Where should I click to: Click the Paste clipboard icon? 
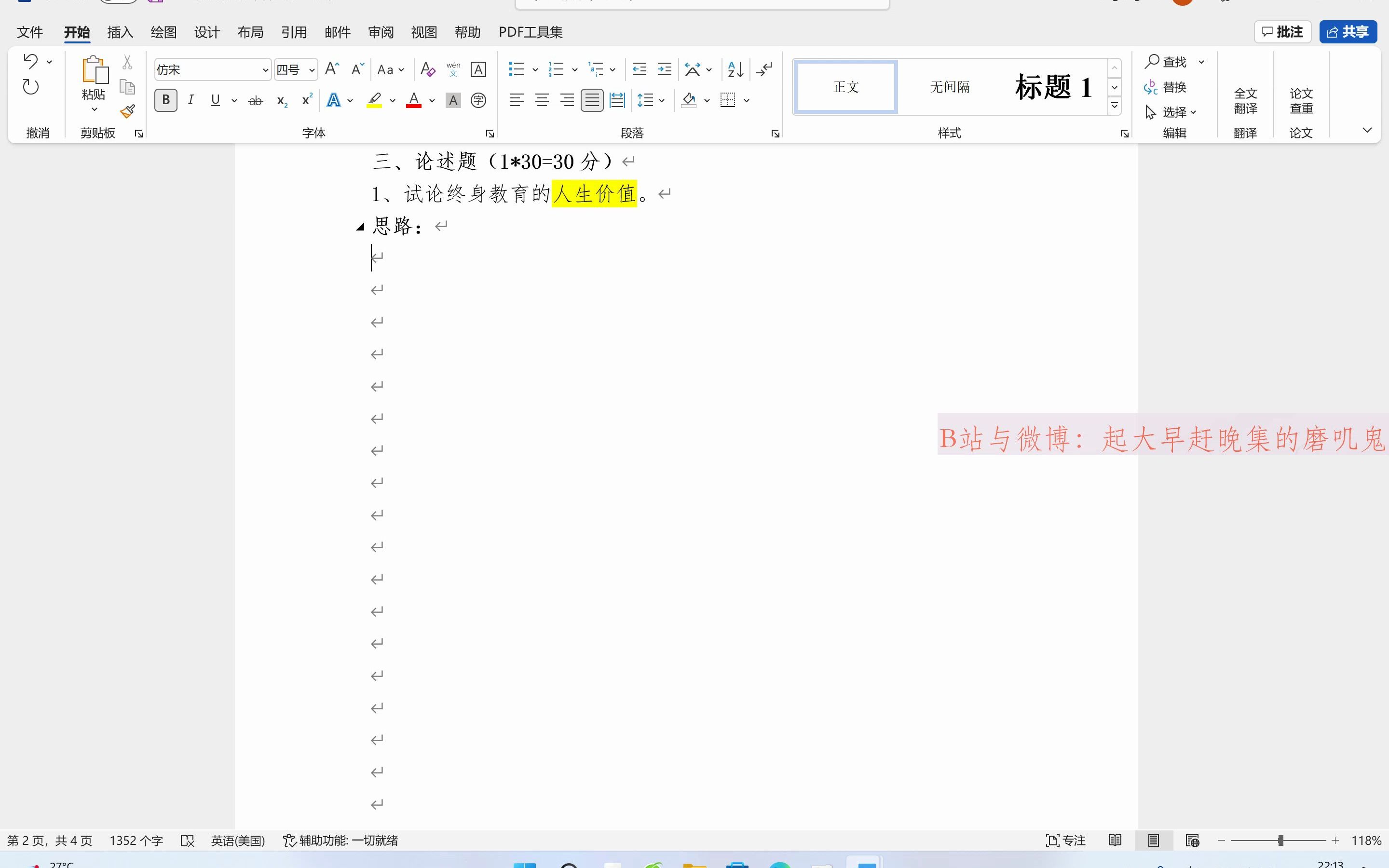(x=95, y=70)
